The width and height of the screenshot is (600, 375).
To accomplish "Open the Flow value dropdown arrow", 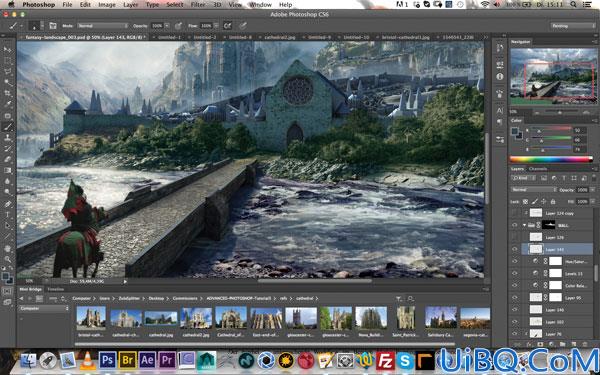I will [x=215, y=26].
